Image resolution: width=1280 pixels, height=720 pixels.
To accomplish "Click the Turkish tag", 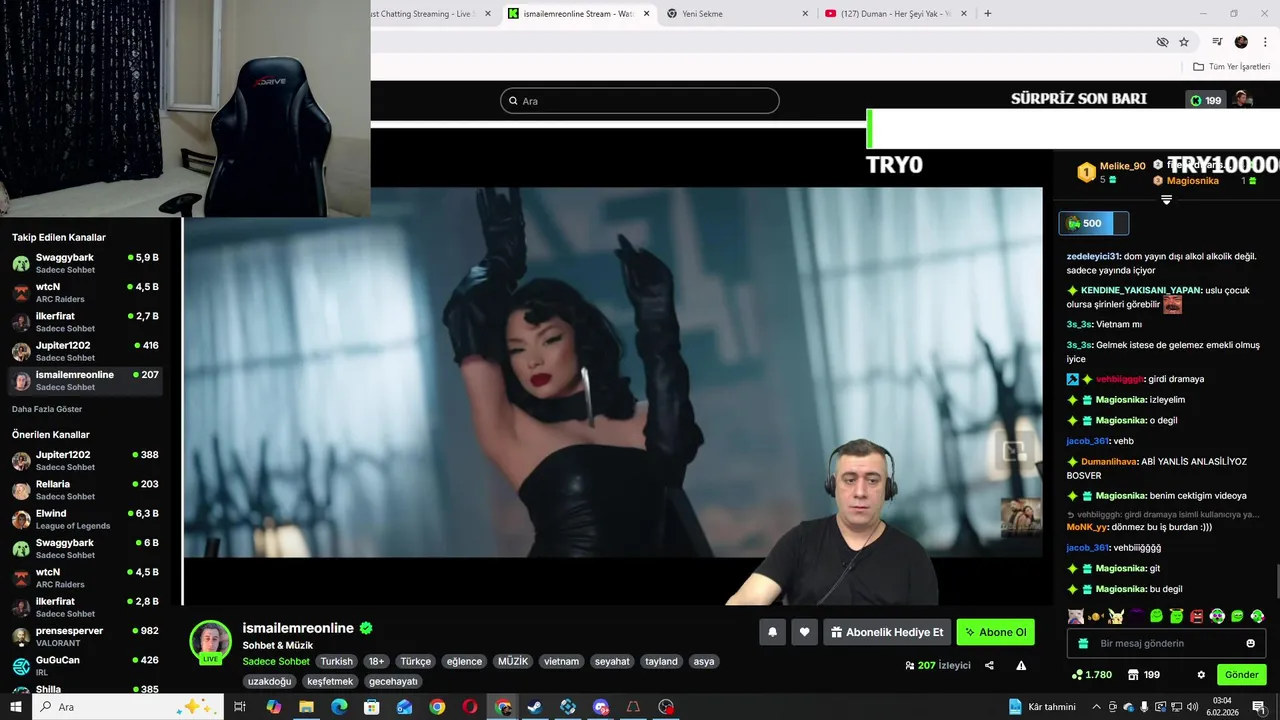I will 337,661.
